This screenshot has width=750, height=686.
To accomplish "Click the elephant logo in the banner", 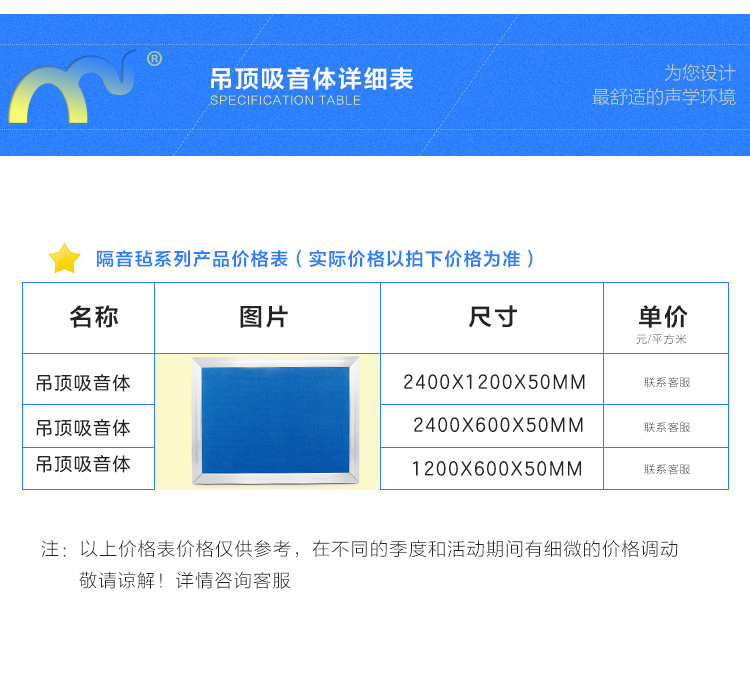I will (x=72, y=87).
